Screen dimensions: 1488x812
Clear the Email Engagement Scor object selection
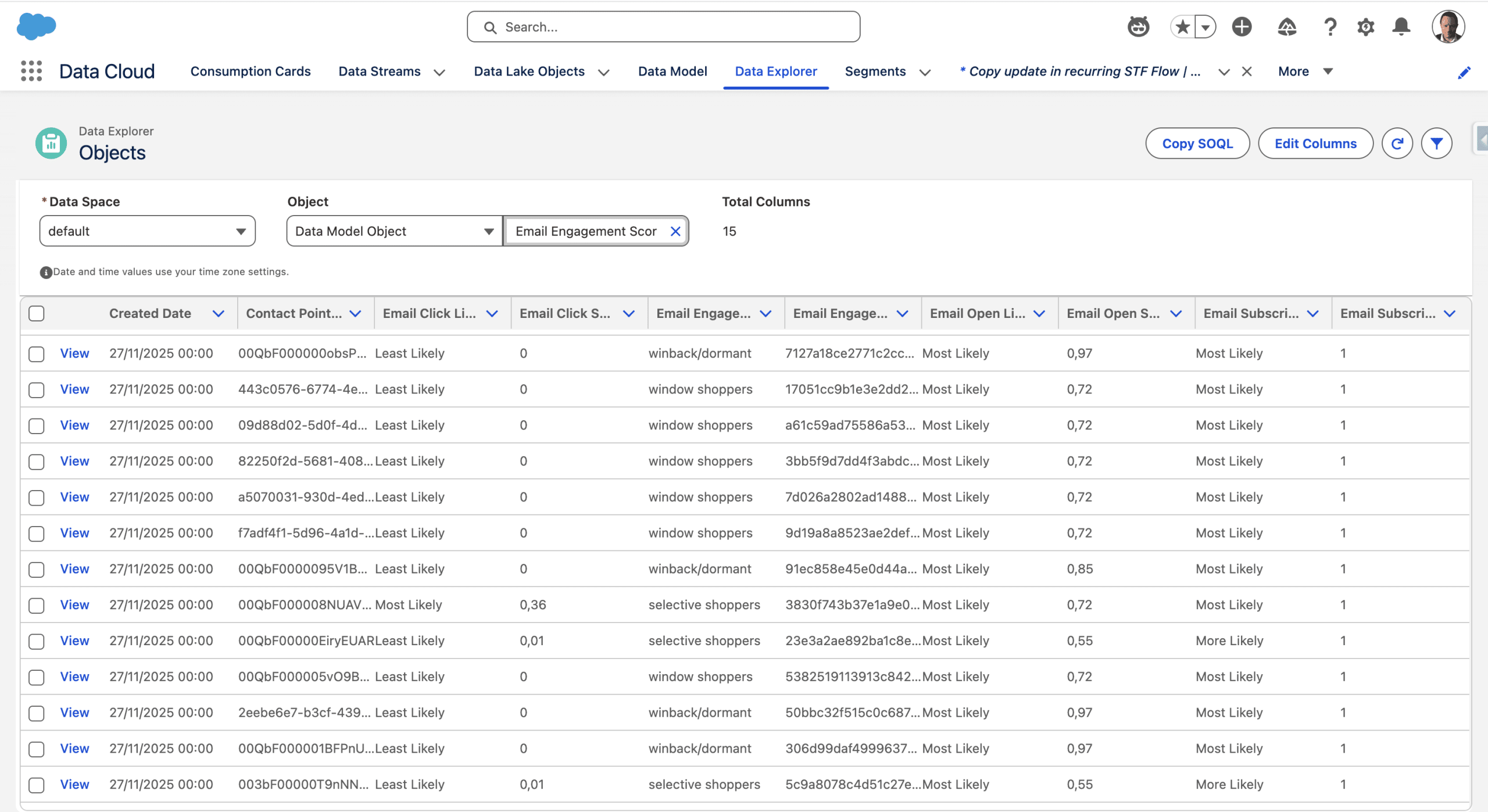coord(675,231)
